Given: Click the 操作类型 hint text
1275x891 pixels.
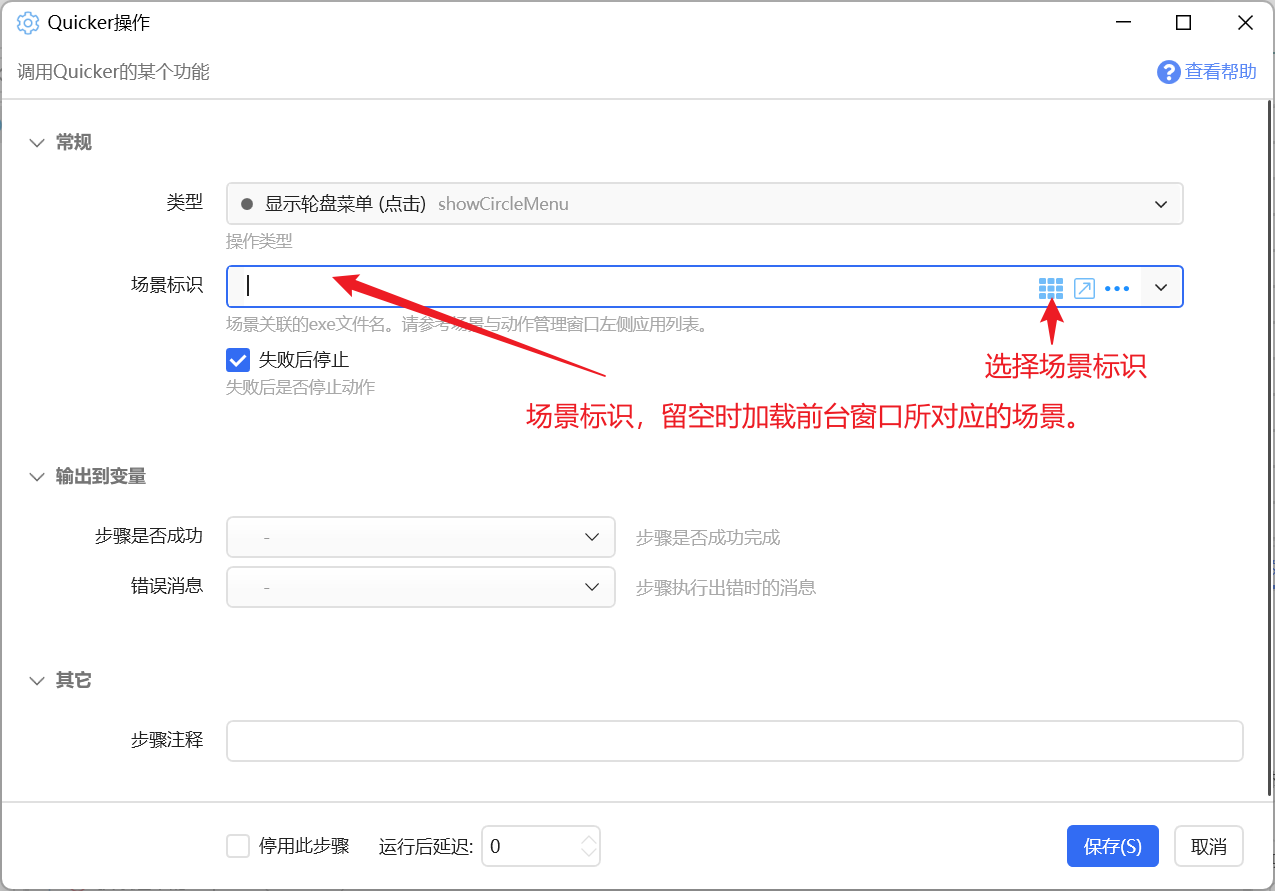Looking at the screenshot, I should pyautogui.click(x=259, y=242).
